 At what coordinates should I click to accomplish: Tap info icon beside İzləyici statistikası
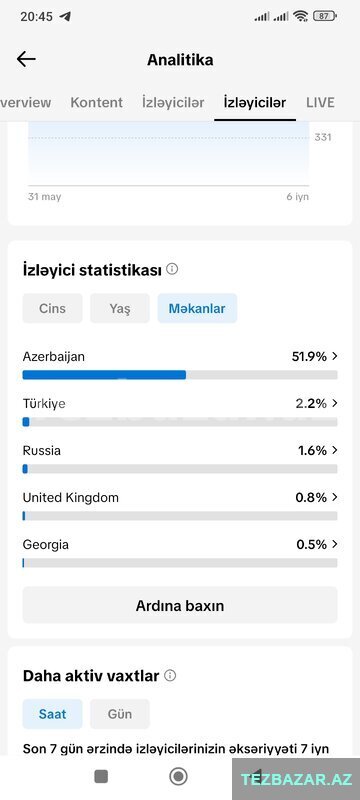coord(172,269)
